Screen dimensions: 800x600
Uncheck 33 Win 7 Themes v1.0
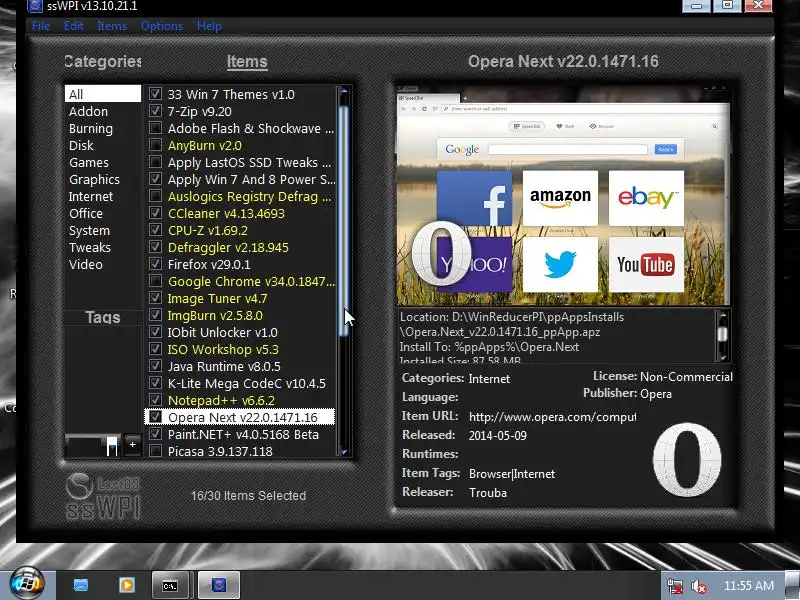tap(155, 94)
